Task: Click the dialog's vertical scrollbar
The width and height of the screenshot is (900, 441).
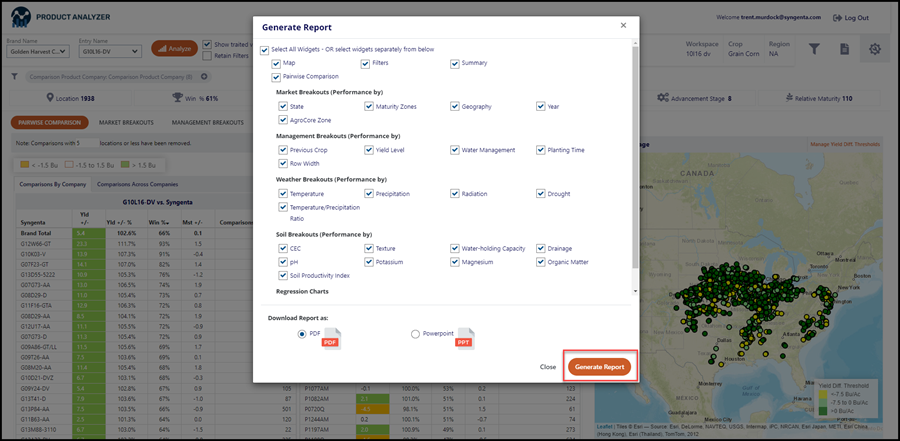Action: pos(634,158)
